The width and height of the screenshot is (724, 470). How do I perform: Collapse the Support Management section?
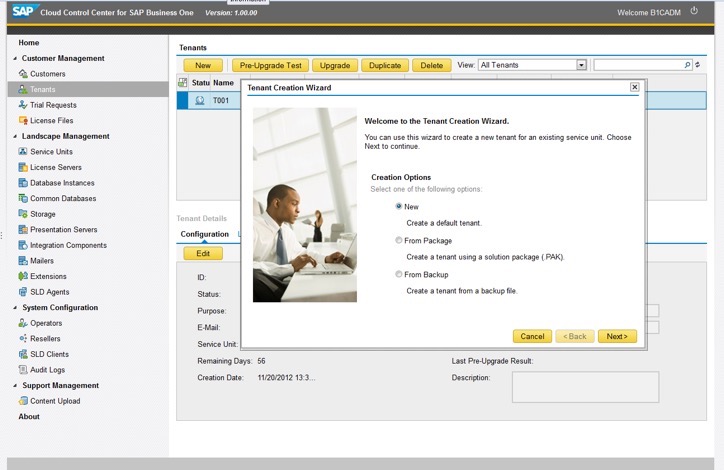tap(15, 386)
